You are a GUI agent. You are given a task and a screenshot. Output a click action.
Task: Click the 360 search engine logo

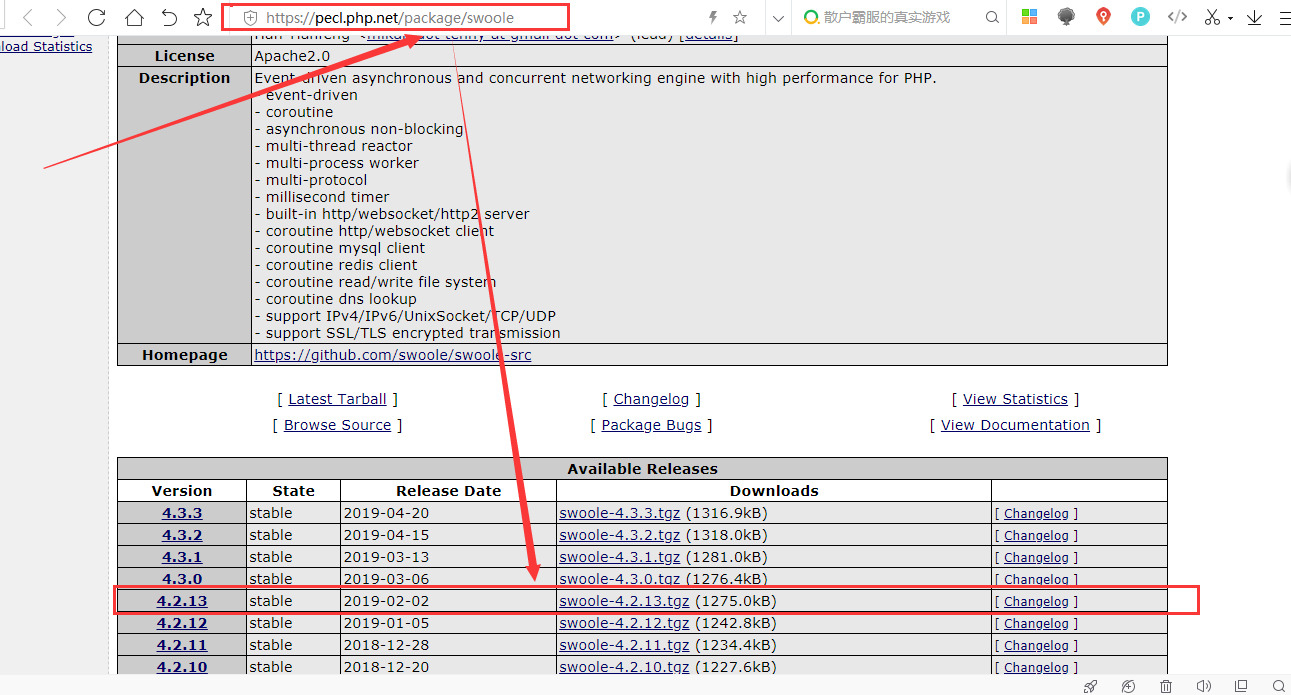[810, 17]
